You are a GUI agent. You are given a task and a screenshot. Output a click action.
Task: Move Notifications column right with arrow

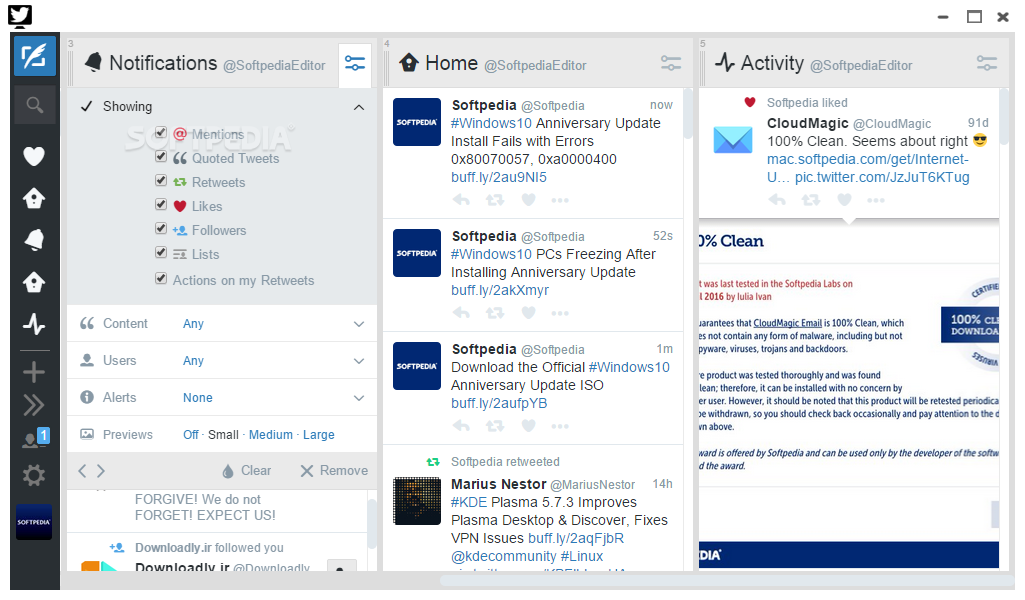coord(101,471)
